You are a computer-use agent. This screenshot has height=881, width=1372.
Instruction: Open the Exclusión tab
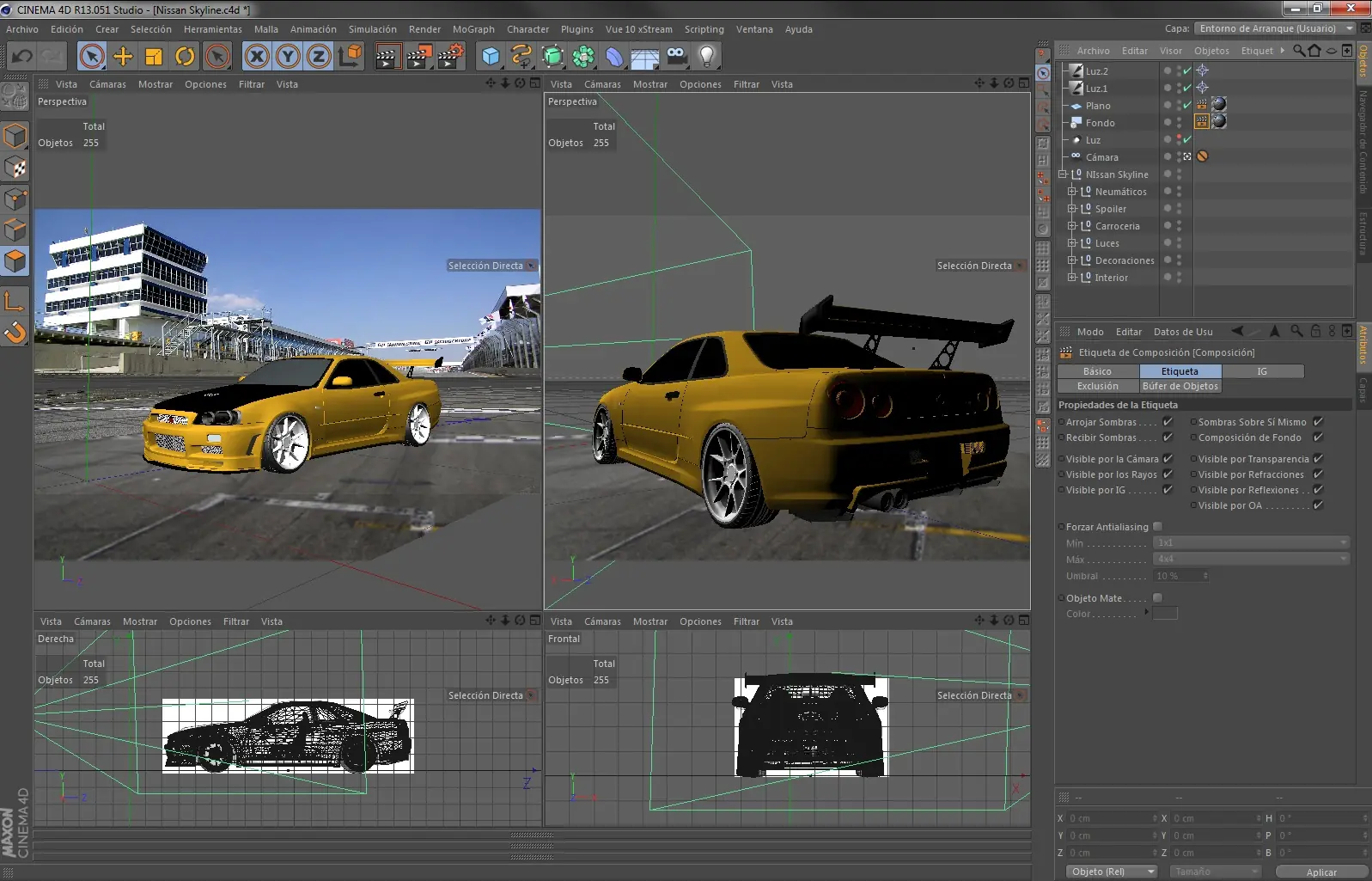1098,386
